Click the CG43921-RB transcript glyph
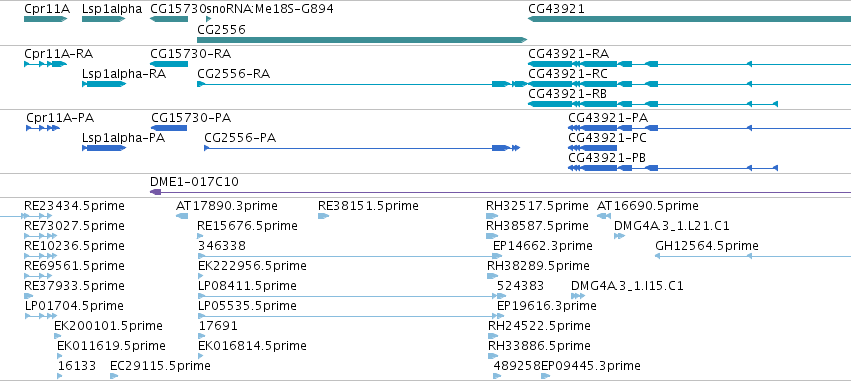The height and width of the screenshot is (381, 851). 653,104
